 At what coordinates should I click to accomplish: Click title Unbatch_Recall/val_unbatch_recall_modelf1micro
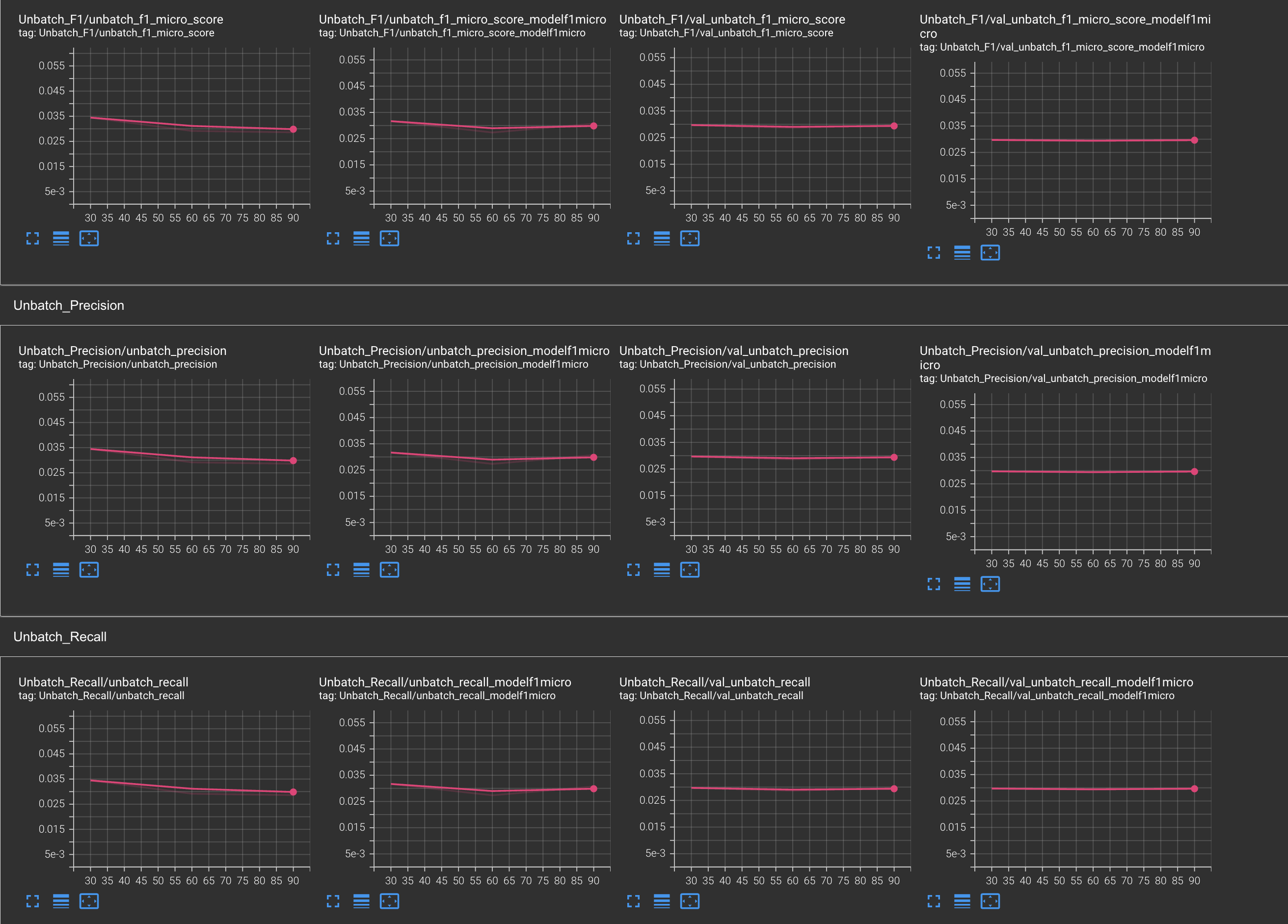1056,682
